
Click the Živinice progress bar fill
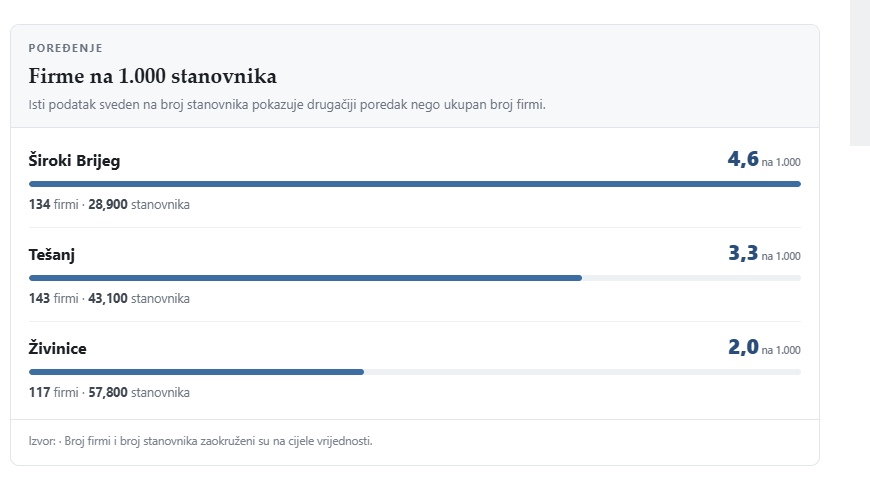[196, 372]
